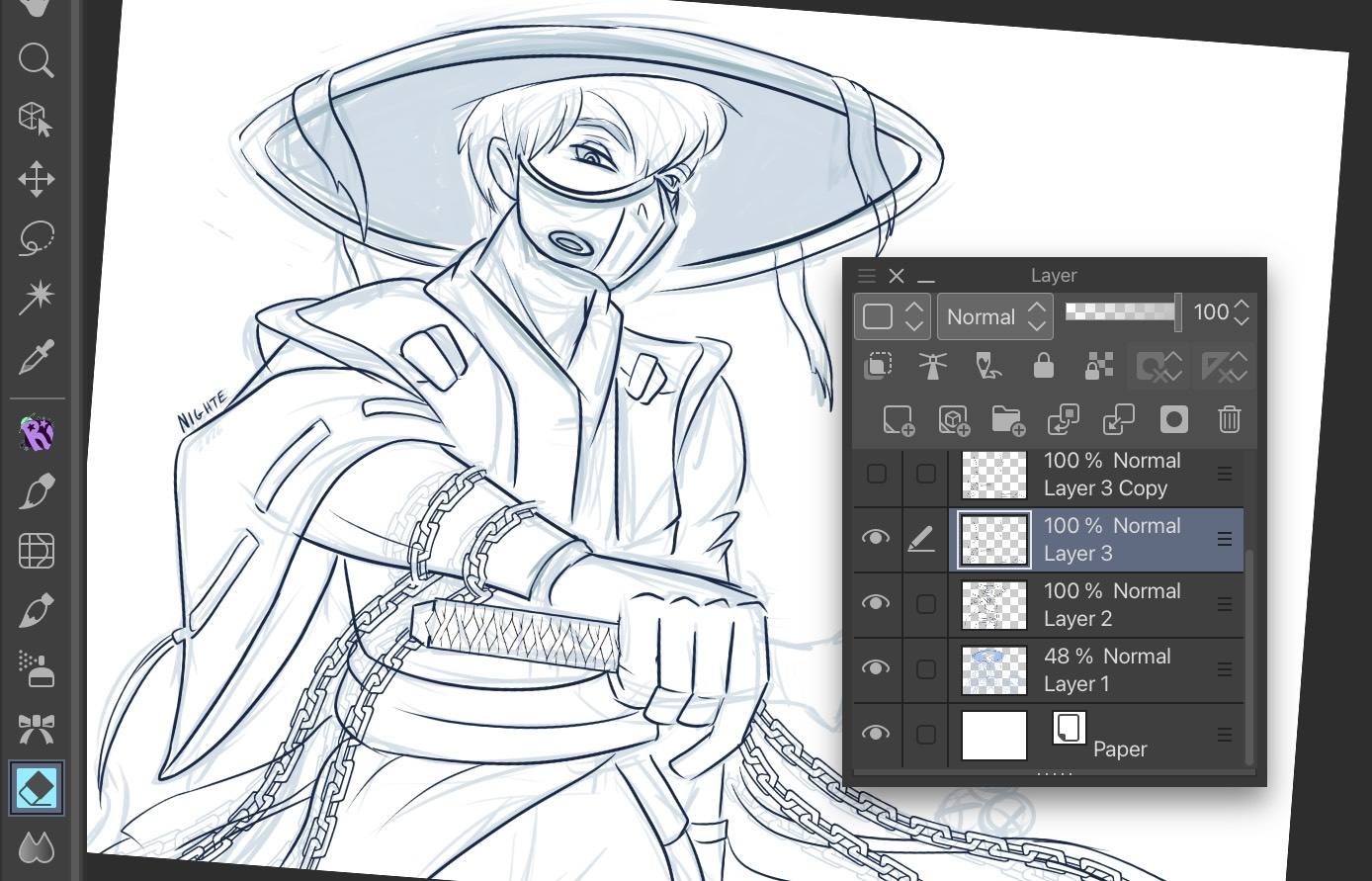1372x881 pixels.
Task: Open the Layer panel hamburger menu
Action: click(x=867, y=276)
